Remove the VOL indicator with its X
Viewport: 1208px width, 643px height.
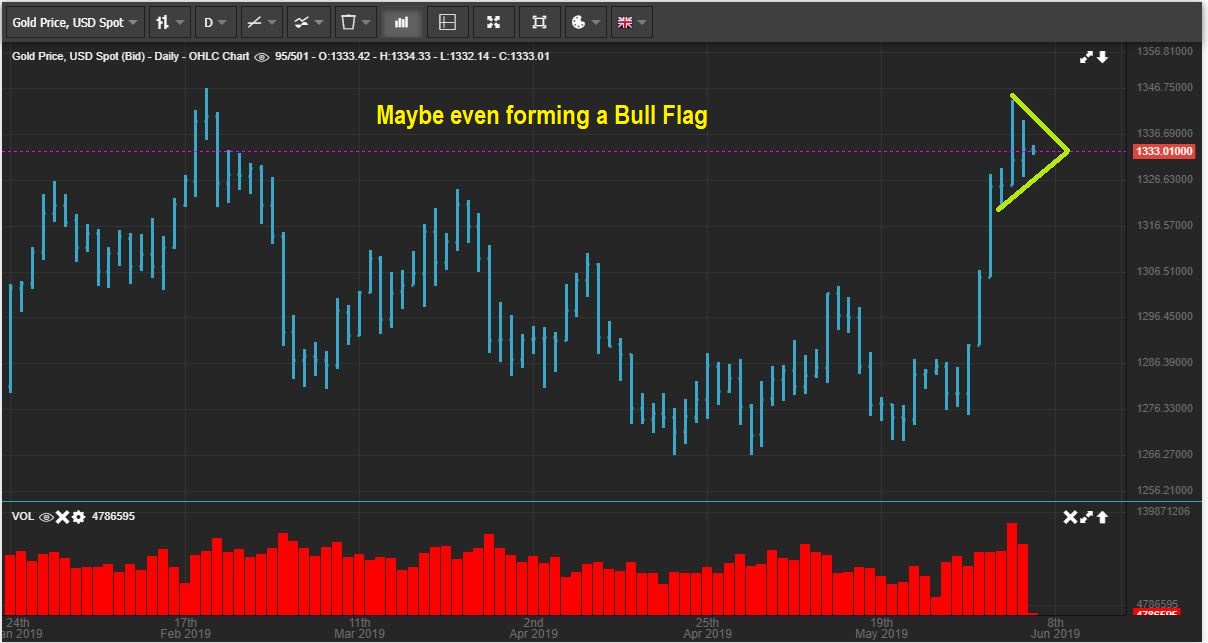(x=62, y=517)
